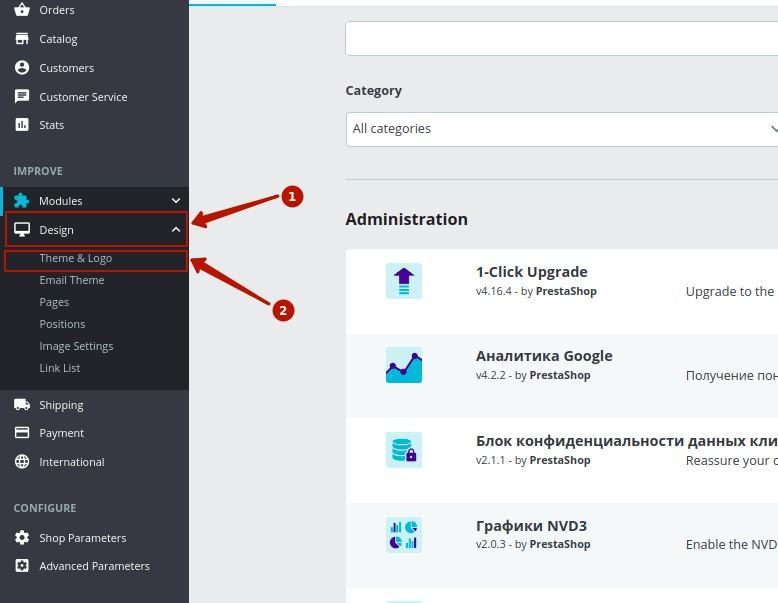The image size is (778, 603).
Task: Open Advanced Parameters section
Action: pyautogui.click(x=94, y=566)
